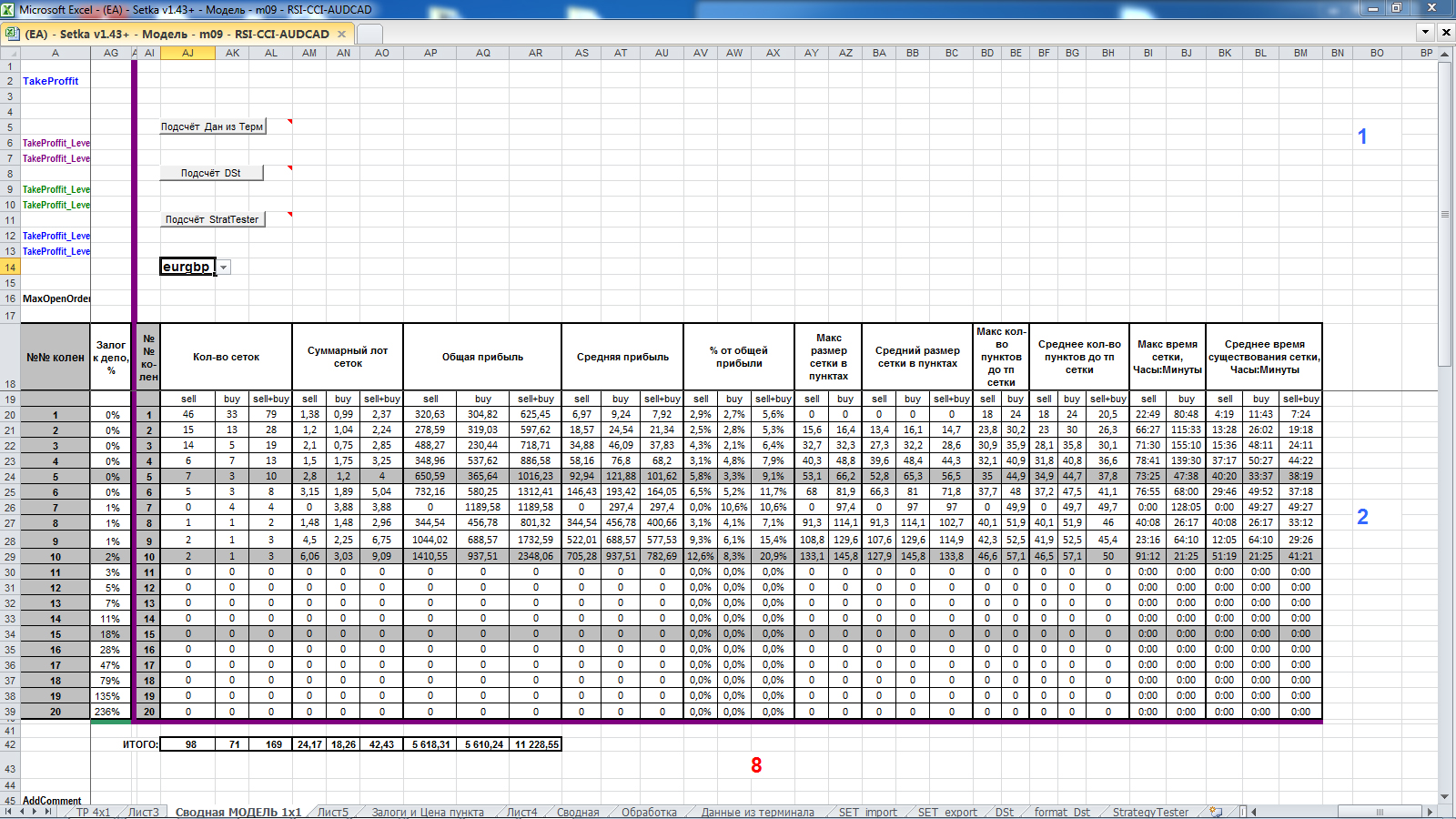Open the StrategyTester sheet tab
Viewport: 1456px width, 819px height.
pyautogui.click(x=1151, y=812)
